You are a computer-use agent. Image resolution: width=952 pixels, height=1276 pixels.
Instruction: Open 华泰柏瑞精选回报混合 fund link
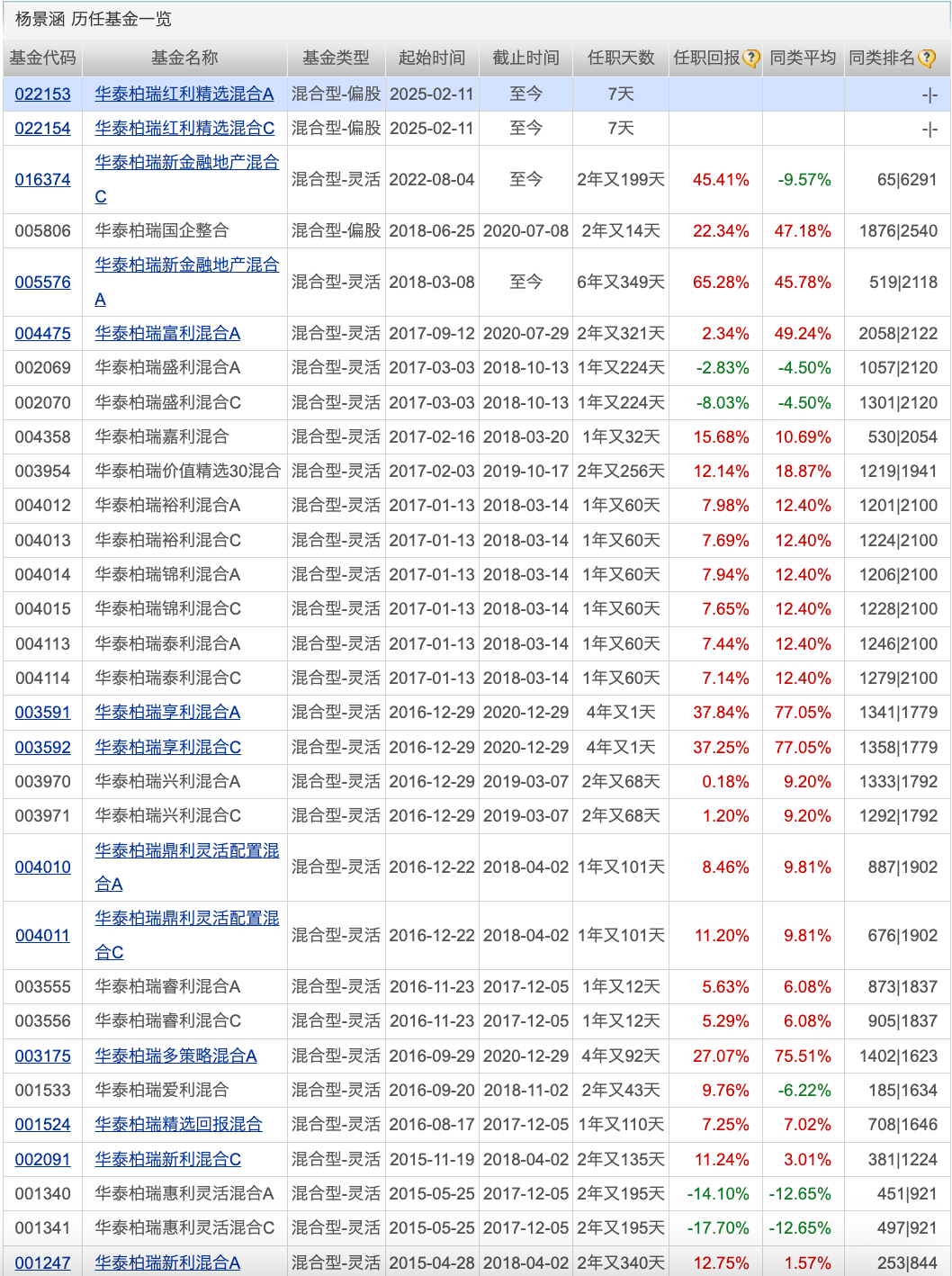(178, 1124)
